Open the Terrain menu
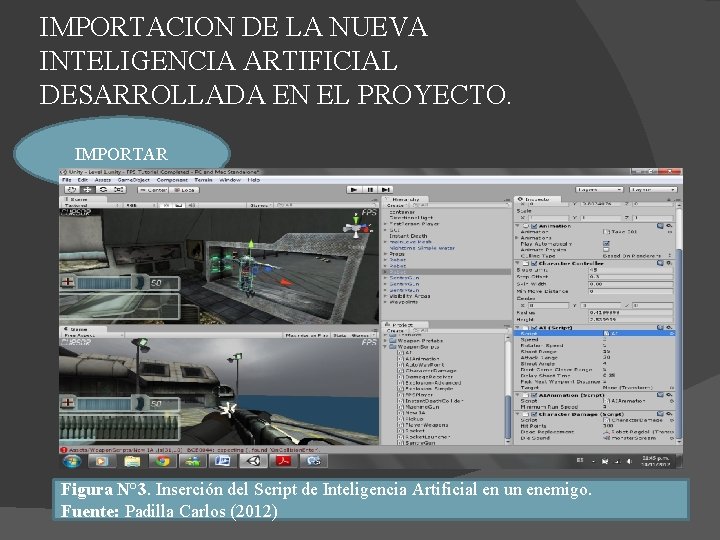720x540 pixels. [203, 180]
